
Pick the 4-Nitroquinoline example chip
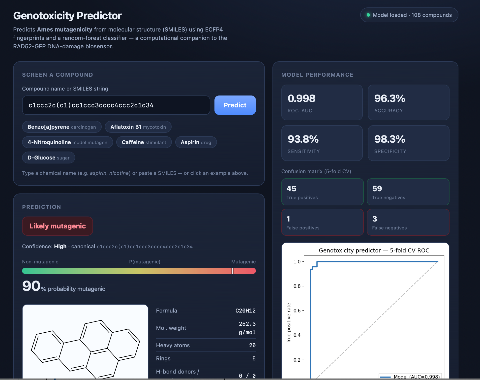[67, 142]
